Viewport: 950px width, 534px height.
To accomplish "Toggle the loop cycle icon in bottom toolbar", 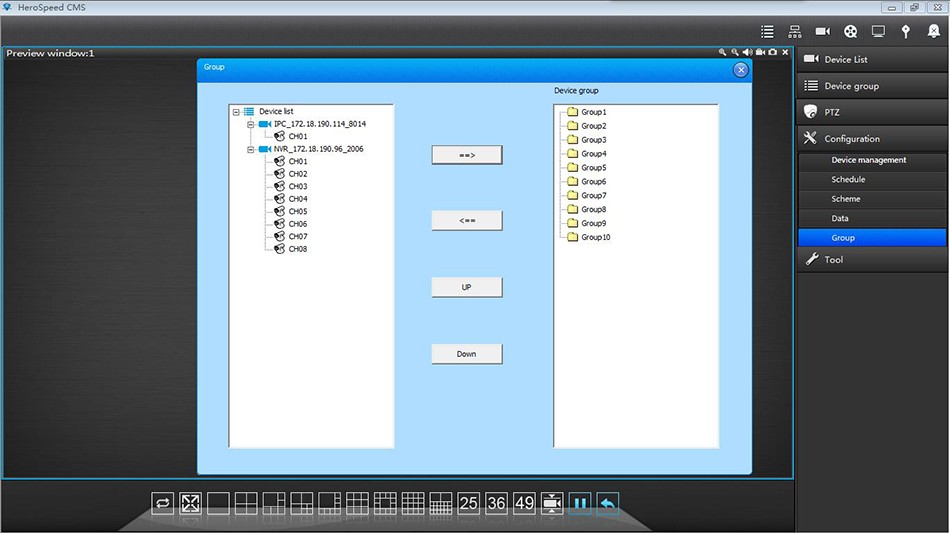I will coord(162,504).
